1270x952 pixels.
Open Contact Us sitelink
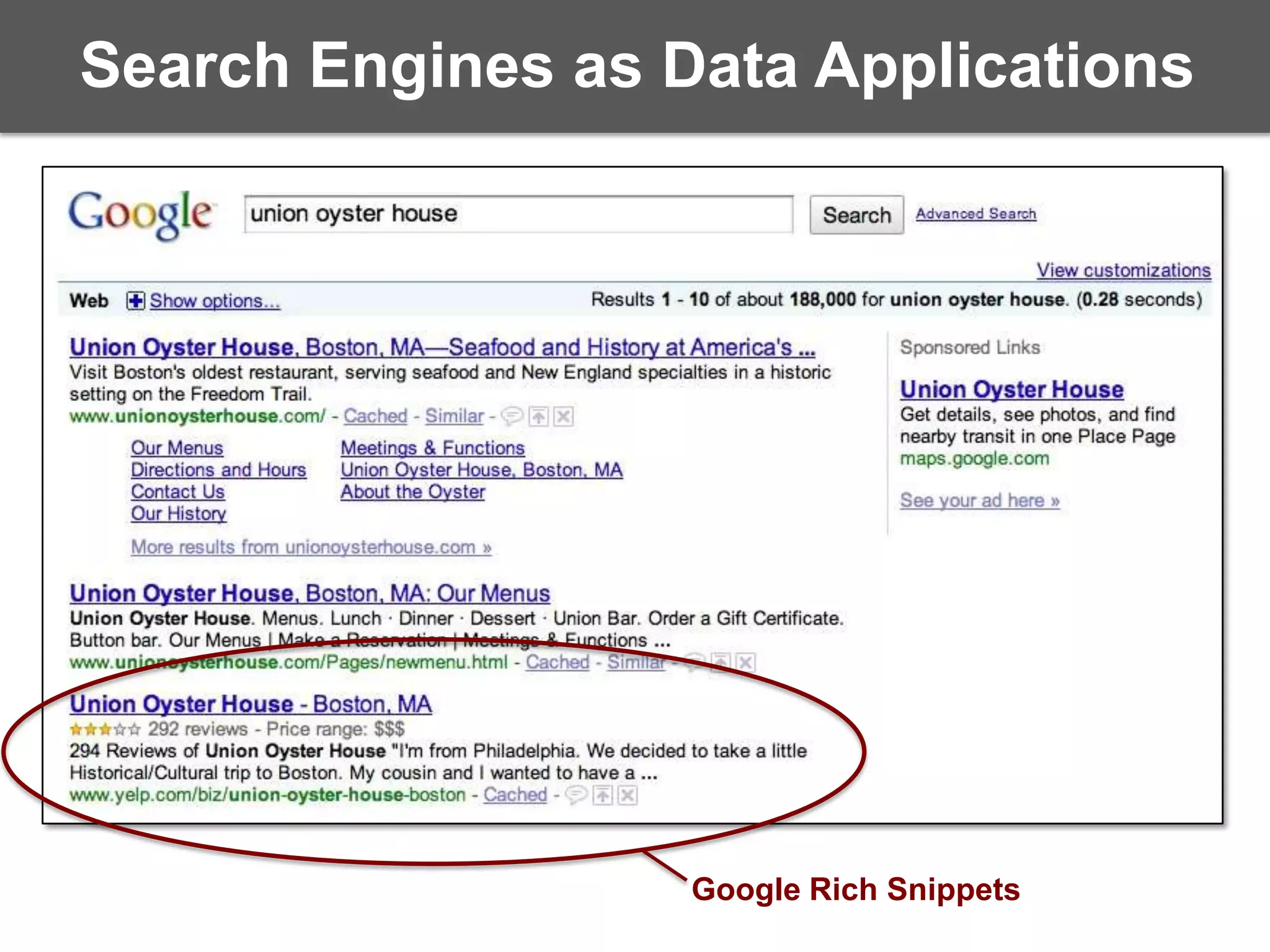(x=177, y=491)
